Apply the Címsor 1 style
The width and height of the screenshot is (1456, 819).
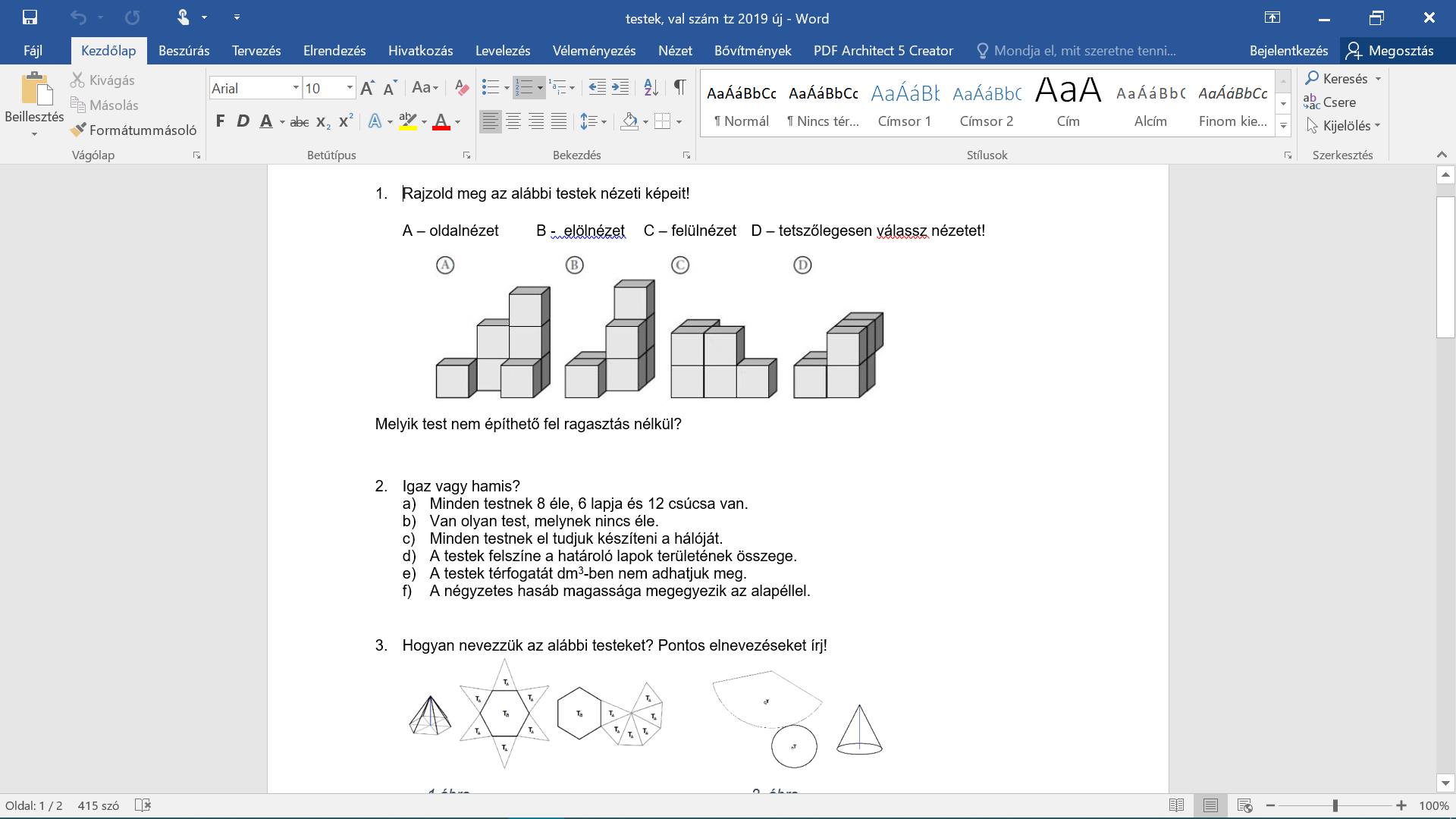tap(904, 105)
